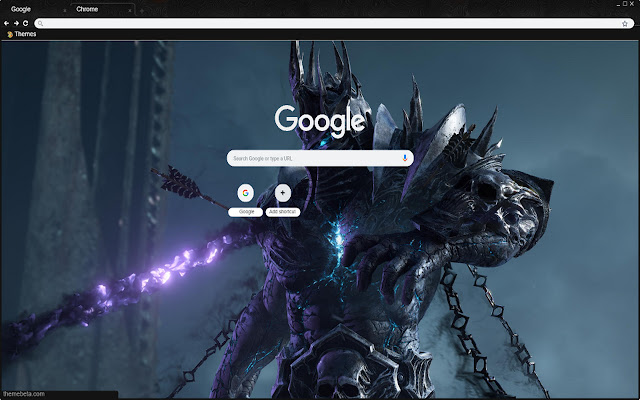This screenshot has width=640, height=400.
Task: Minimize the browser window
Action: coord(618,4)
